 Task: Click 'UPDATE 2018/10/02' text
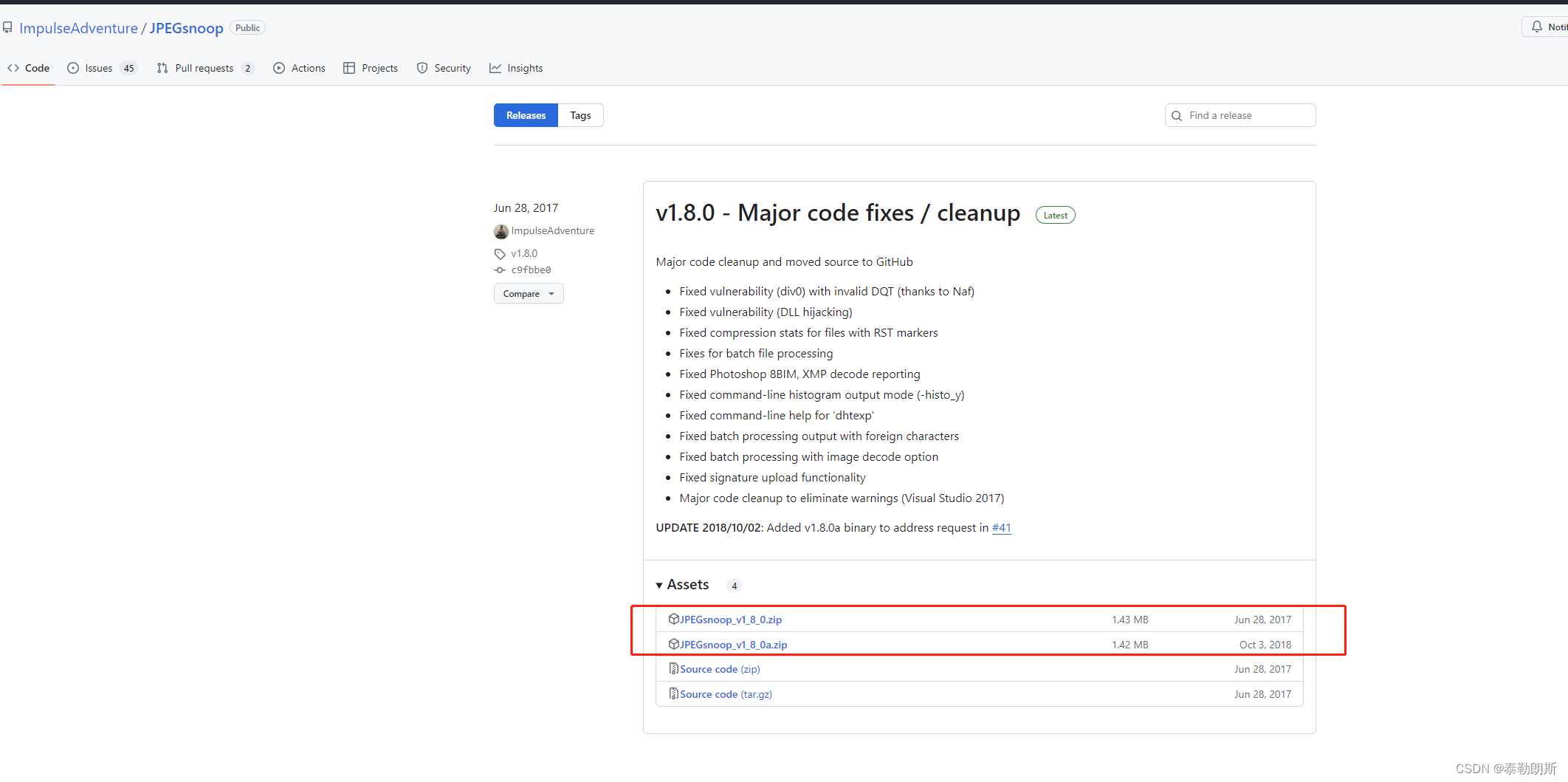click(709, 528)
